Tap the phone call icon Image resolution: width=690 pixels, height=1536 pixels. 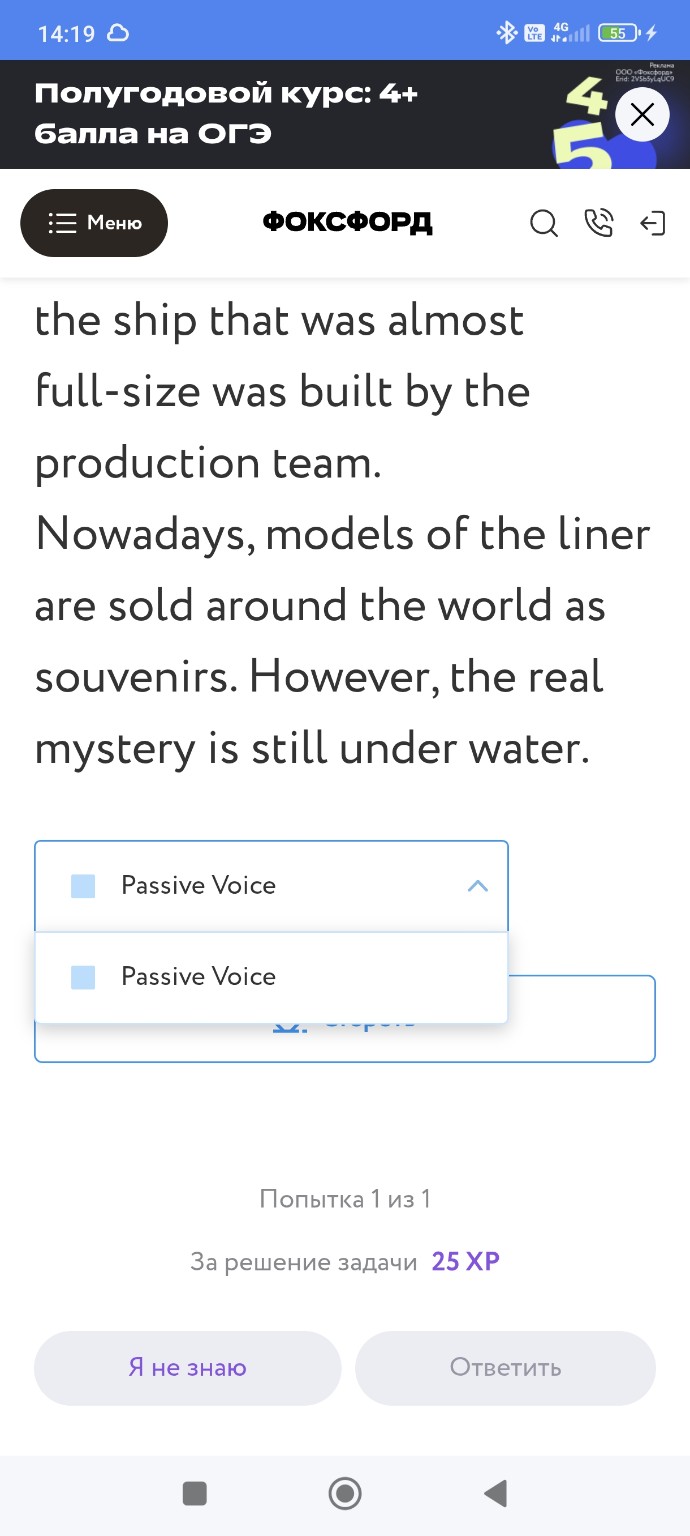point(598,223)
